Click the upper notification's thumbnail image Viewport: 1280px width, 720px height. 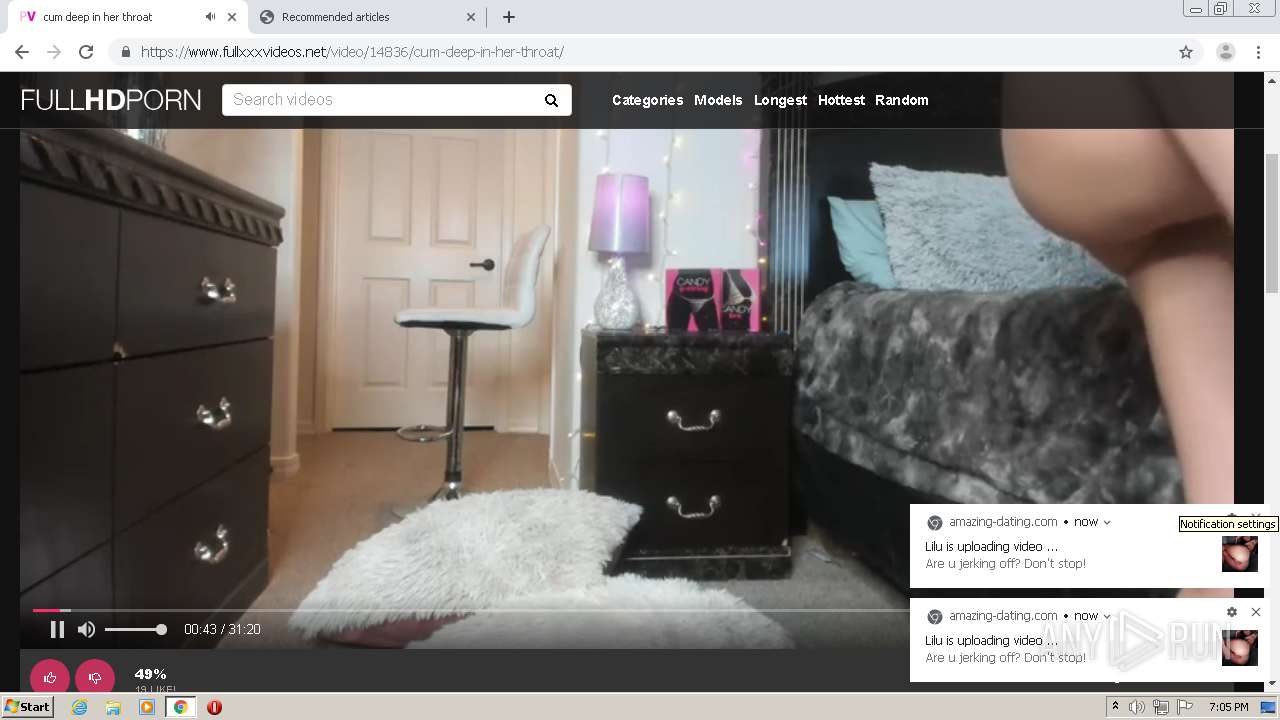pyautogui.click(x=1240, y=554)
